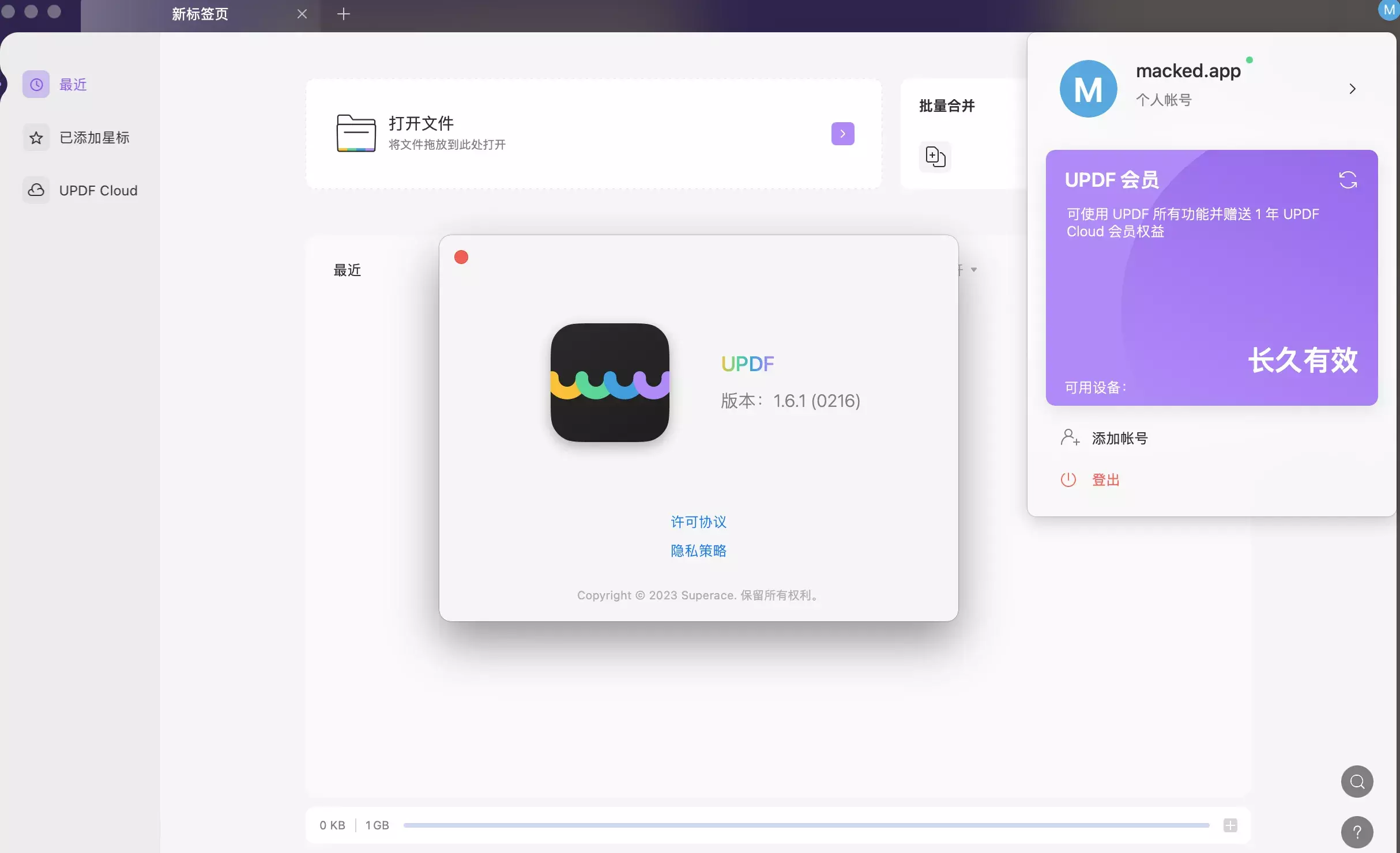Open the starred files star icon
Image resolution: width=1400 pixels, height=853 pixels.
pyautogui.click(x=36, y=138)
